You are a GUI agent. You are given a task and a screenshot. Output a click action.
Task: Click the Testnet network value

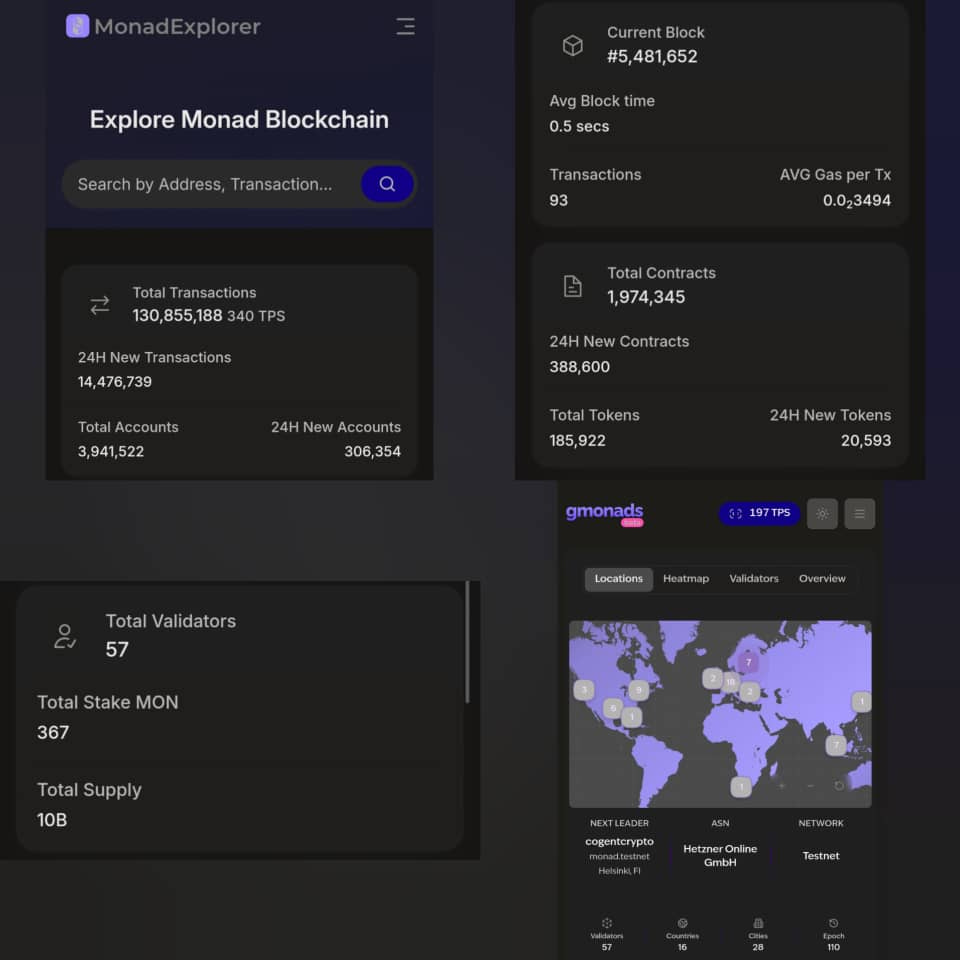click(x=821, y=855)
